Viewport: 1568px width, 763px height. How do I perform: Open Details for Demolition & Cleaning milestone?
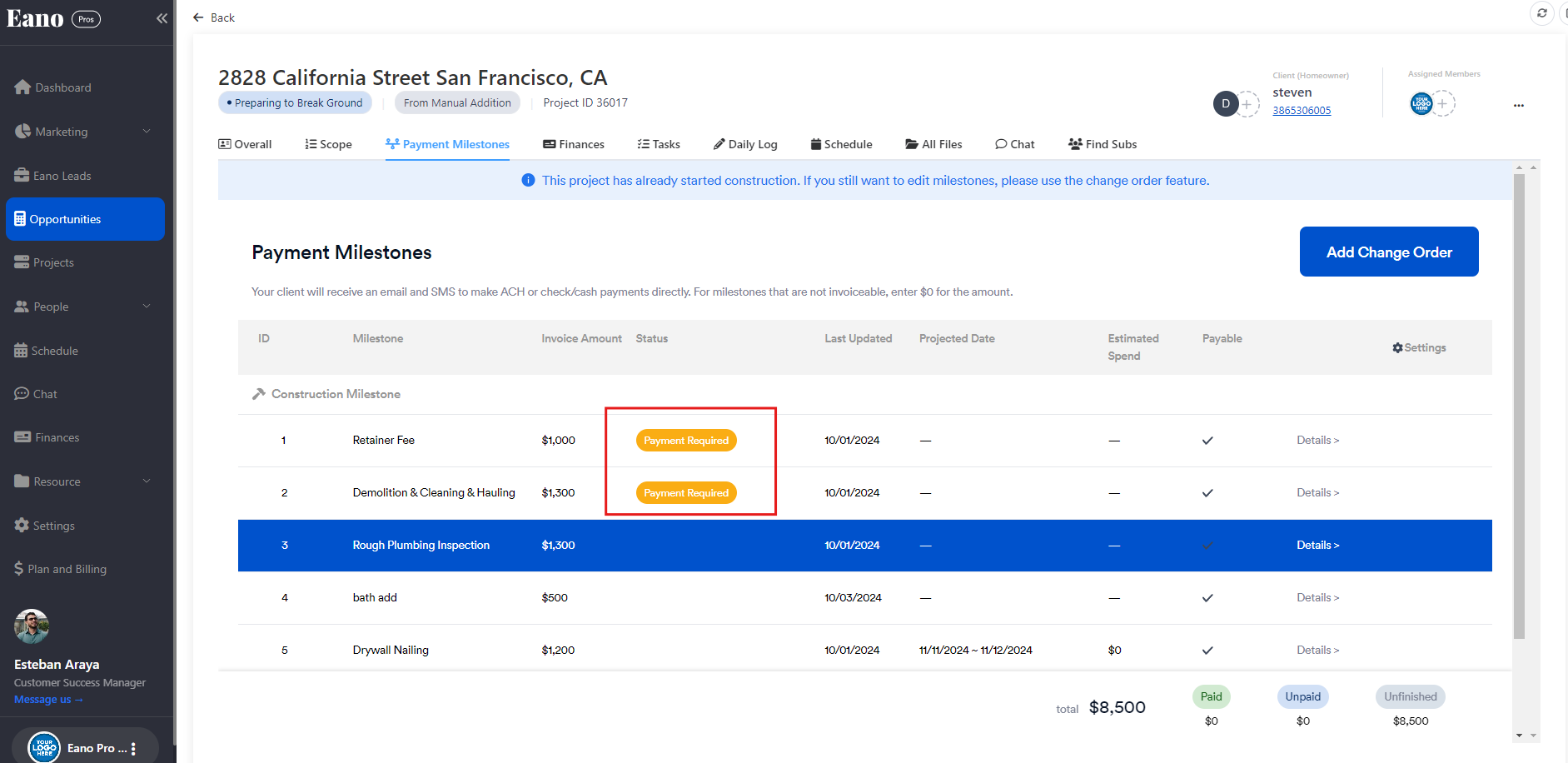click(x=1317, y=493)
